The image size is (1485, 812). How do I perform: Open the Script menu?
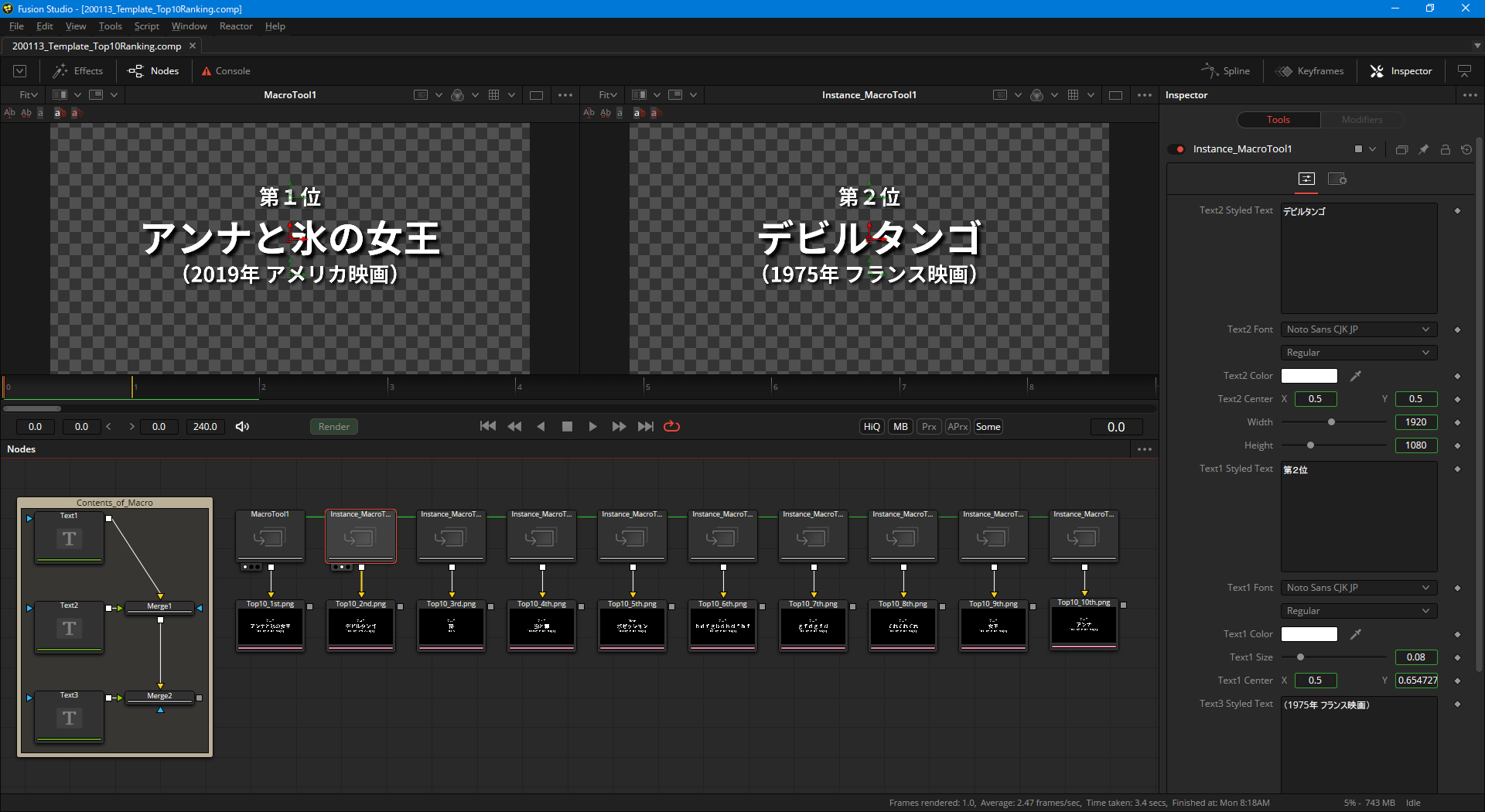click(147, 26)
